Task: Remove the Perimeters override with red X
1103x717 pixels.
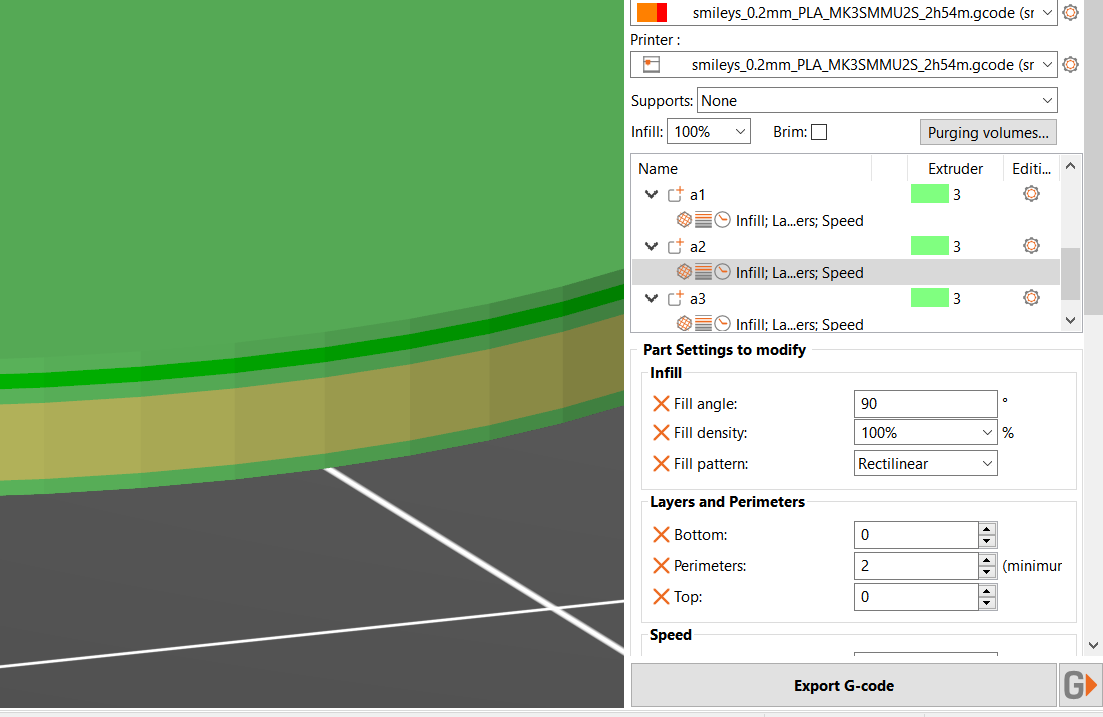Action: point(661,566)
